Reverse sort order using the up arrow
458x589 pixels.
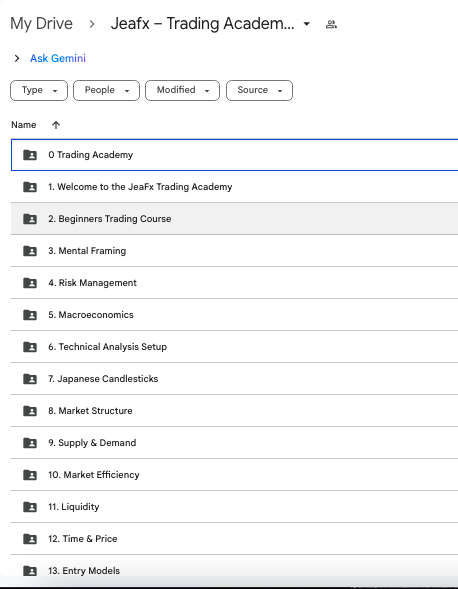56,125
